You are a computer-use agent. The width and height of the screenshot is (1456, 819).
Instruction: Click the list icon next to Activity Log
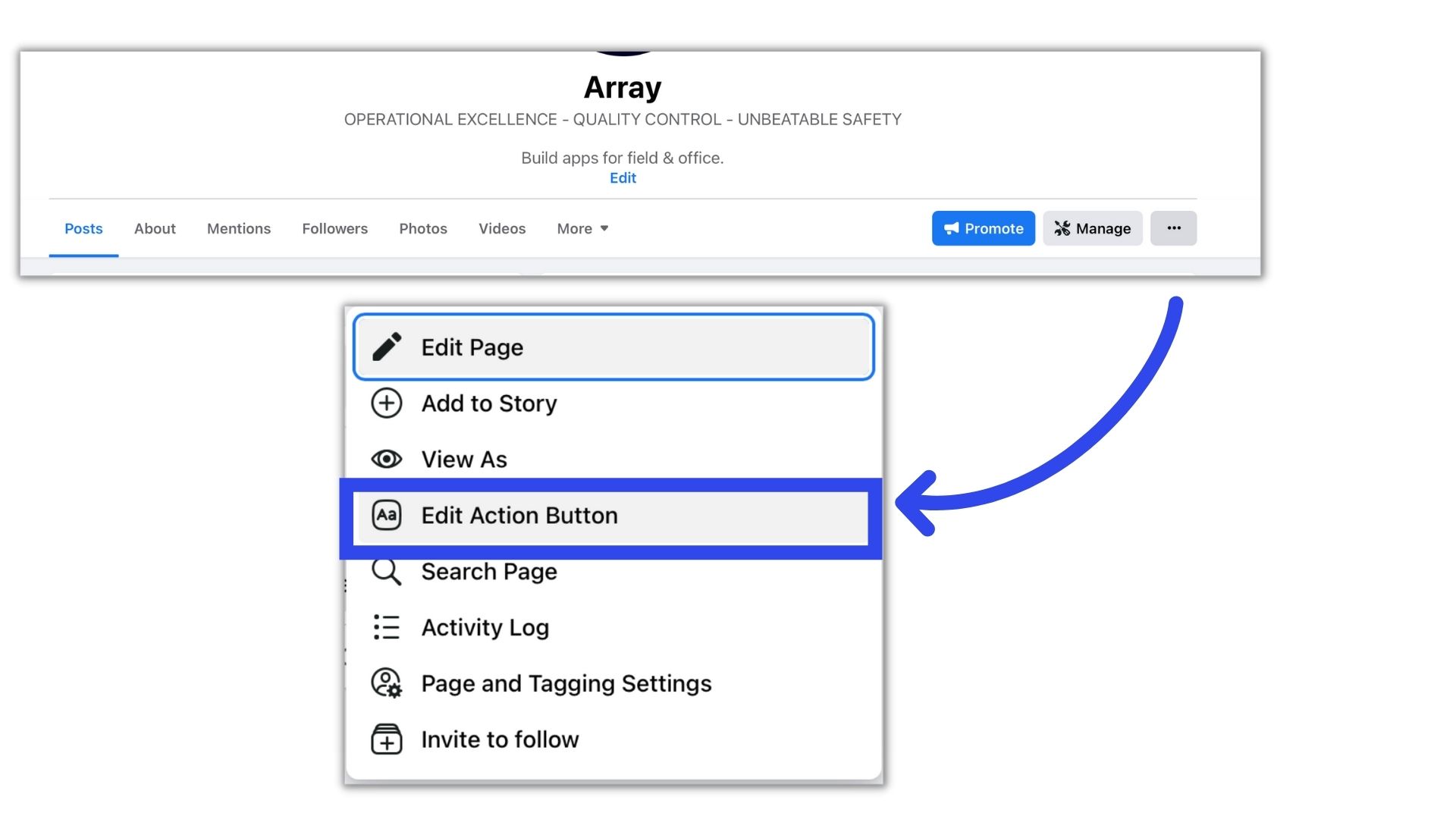387,627
